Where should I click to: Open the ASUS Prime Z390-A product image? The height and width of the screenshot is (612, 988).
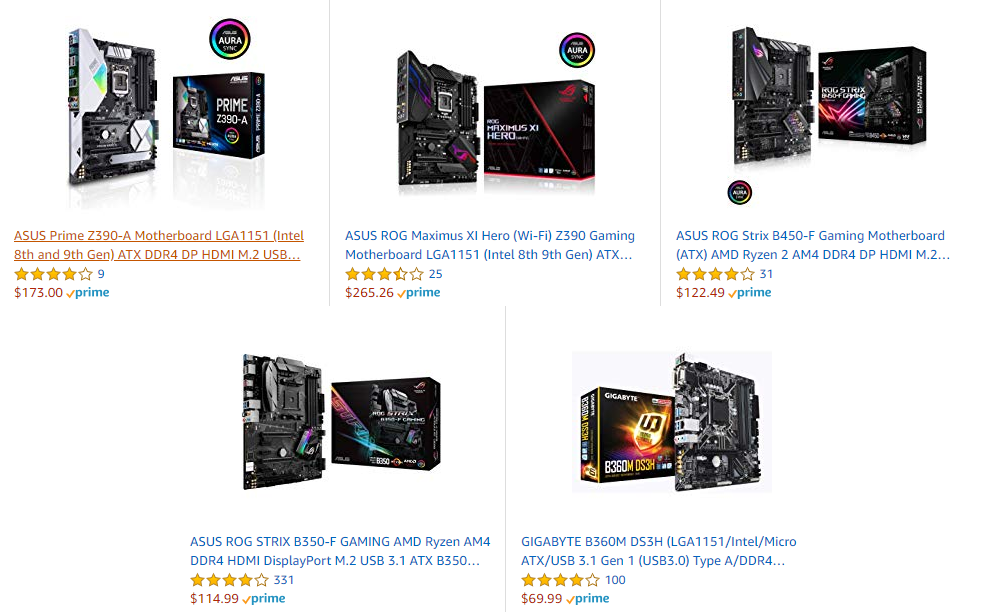click(167, 112)
